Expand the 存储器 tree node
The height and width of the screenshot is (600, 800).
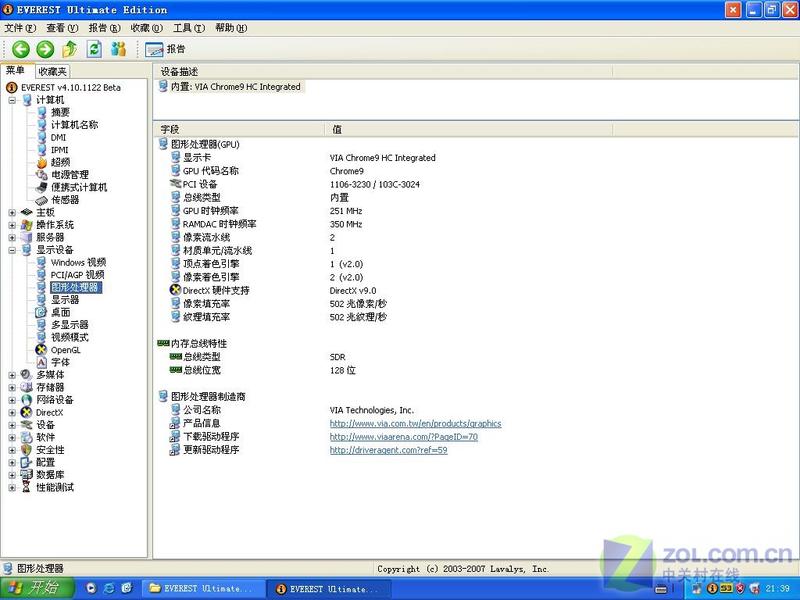(12, 387)
